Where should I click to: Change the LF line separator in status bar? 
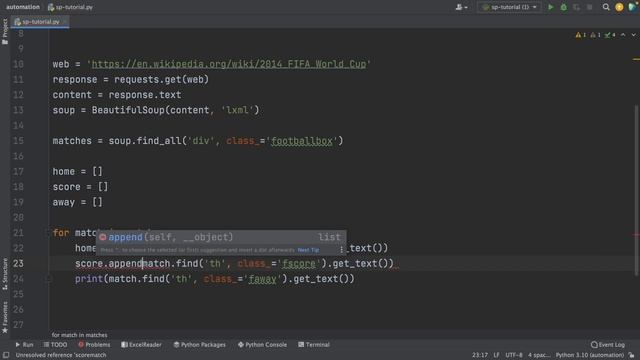tap(496, 355)
